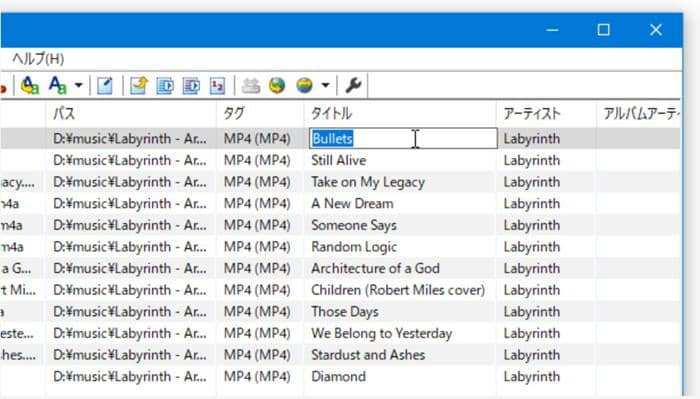Sort by the タグ column header

(260, 113)
